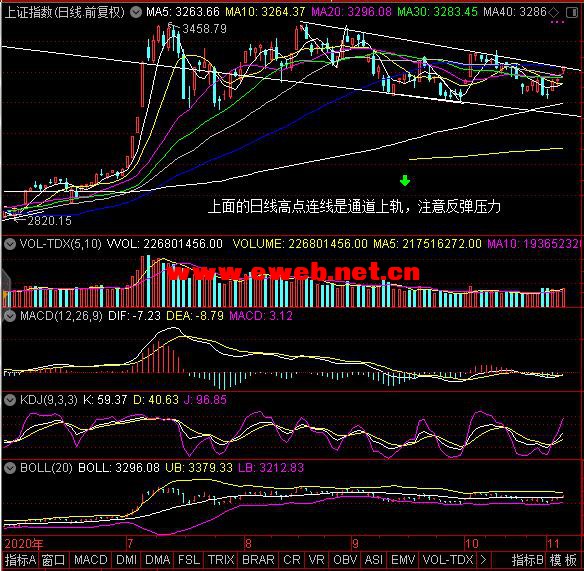
Task: Click the VOLUME: 226801456.00 value
Action: (300, 244)
